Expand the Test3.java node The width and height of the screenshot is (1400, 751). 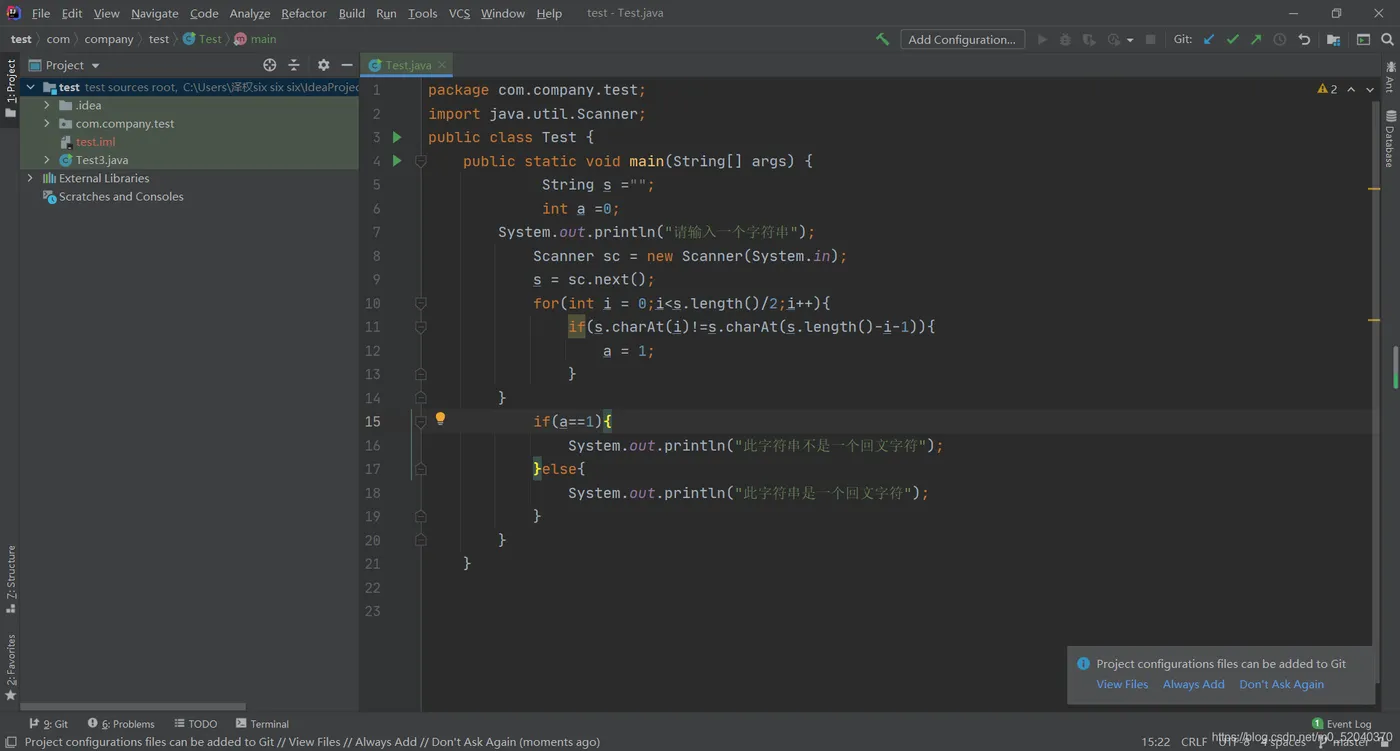coord(47,160)
